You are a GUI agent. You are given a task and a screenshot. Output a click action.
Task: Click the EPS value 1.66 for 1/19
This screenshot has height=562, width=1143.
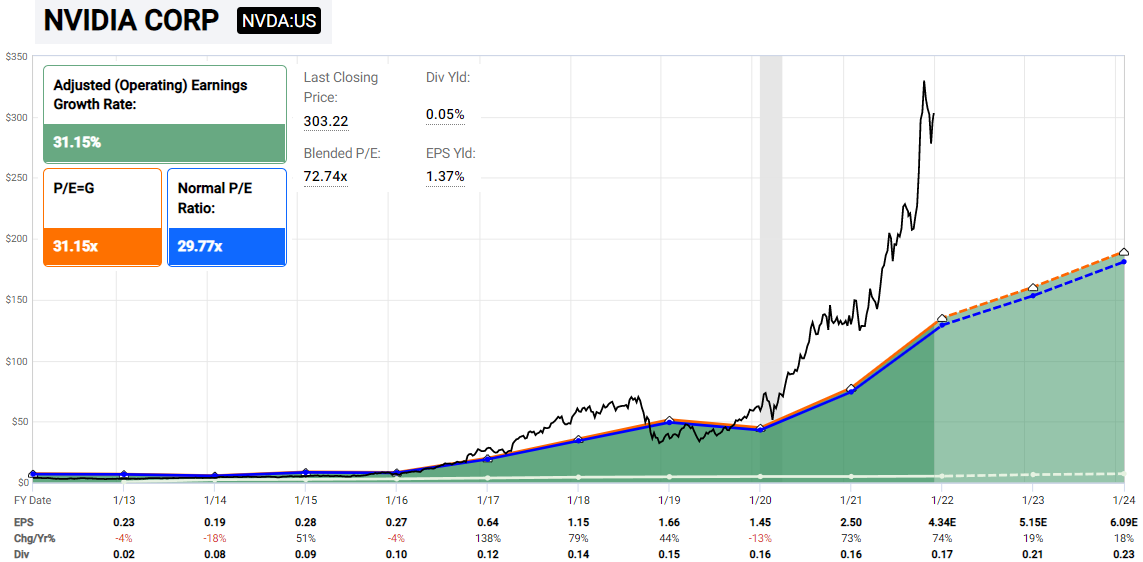click(x=668, y=523)
